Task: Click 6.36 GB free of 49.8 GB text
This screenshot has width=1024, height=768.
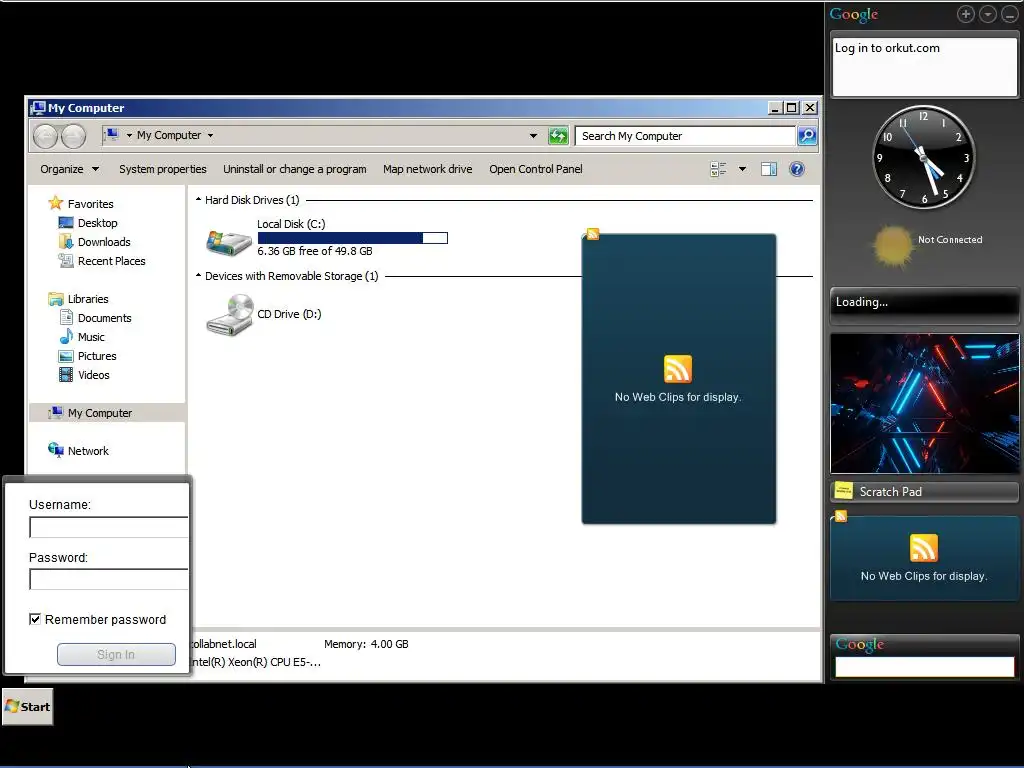Action: [x=315, y=251]
